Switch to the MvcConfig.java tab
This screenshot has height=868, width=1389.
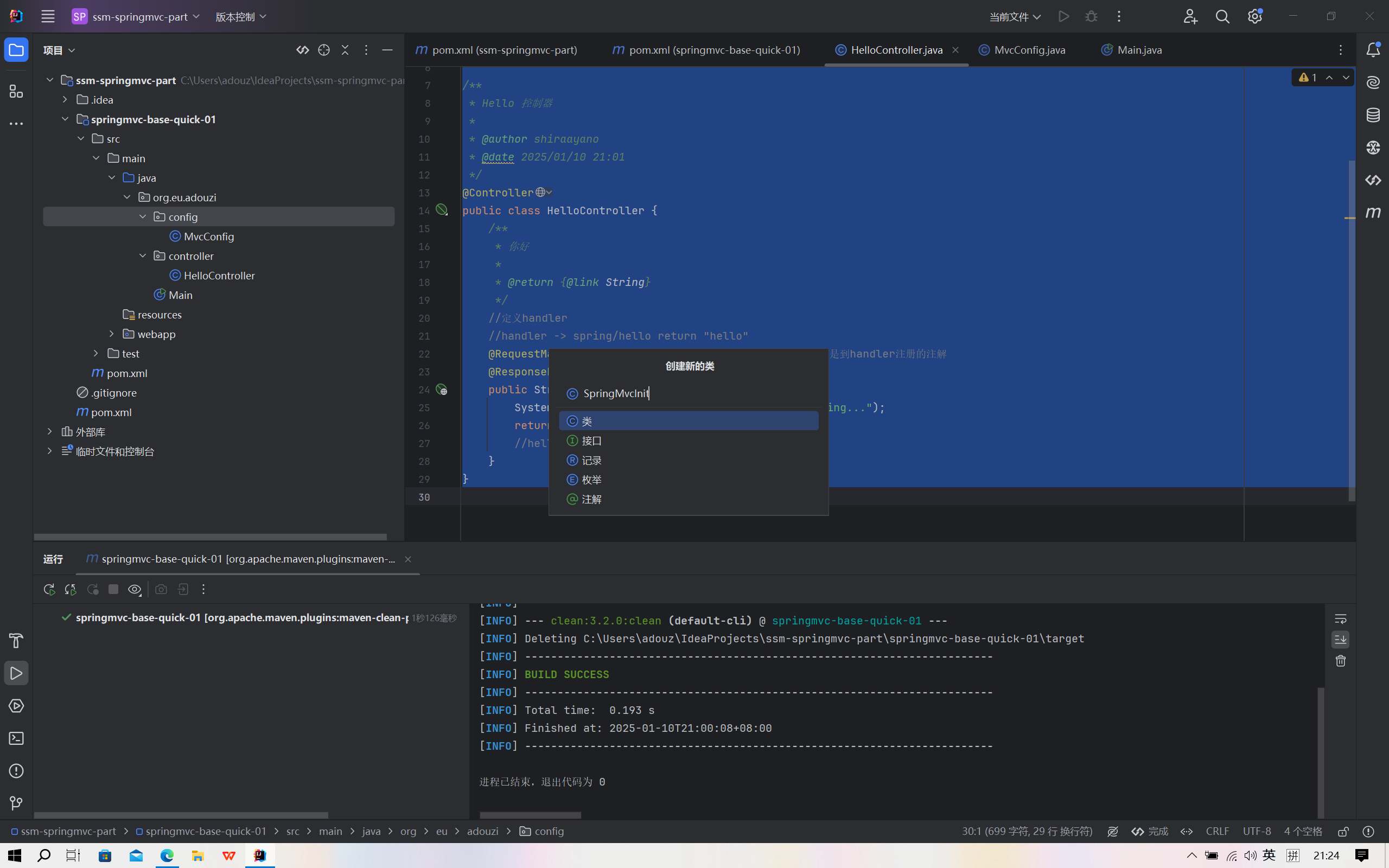point(1029,50)
